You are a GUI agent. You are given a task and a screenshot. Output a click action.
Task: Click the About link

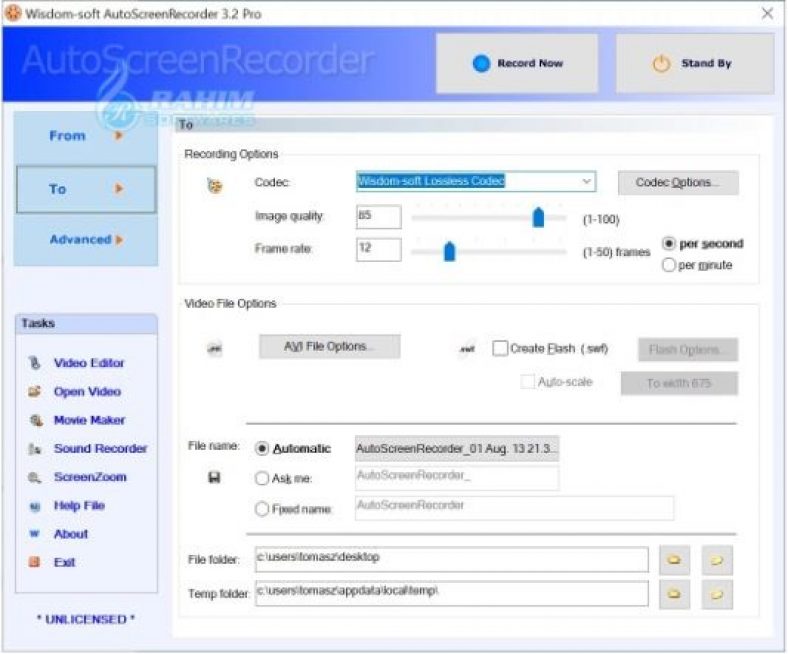click(71, 534)
